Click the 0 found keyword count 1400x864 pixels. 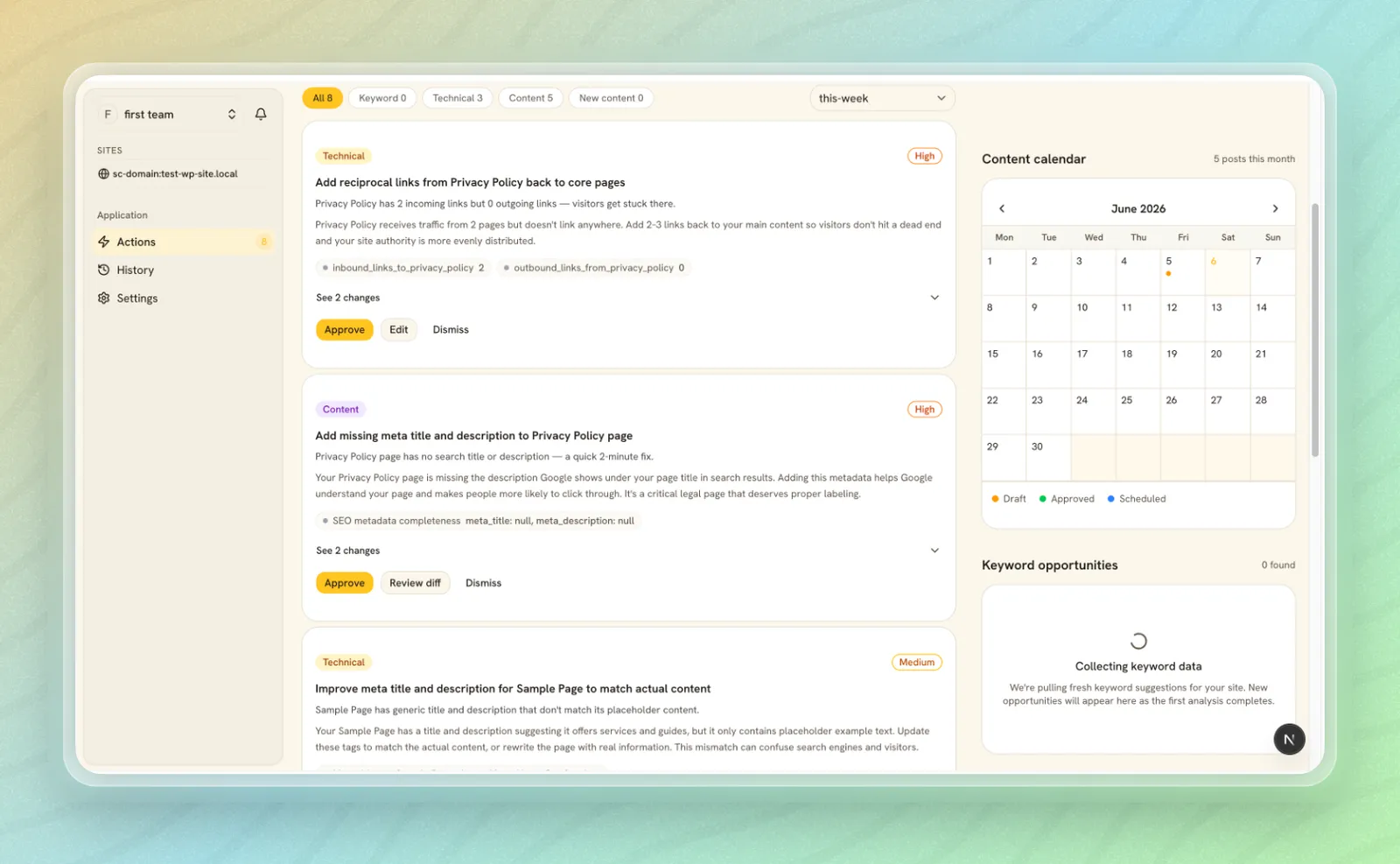[1278, 565]
